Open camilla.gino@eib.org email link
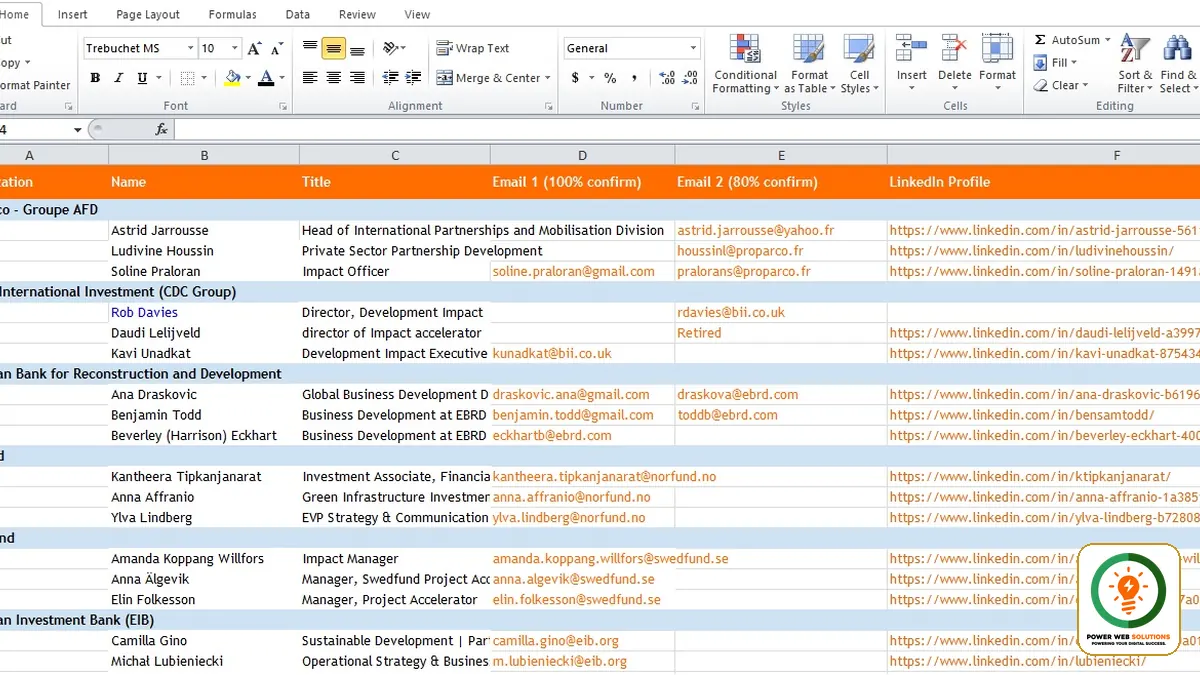 coord(555,641)
